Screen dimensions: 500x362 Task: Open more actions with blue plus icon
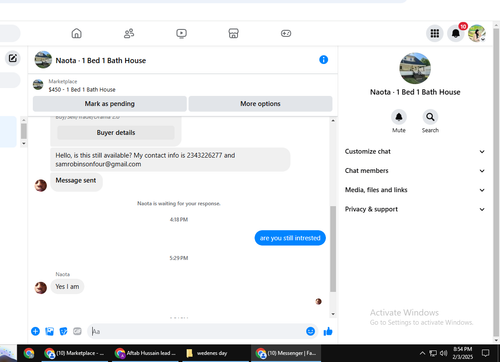click(x=35, y=331)
